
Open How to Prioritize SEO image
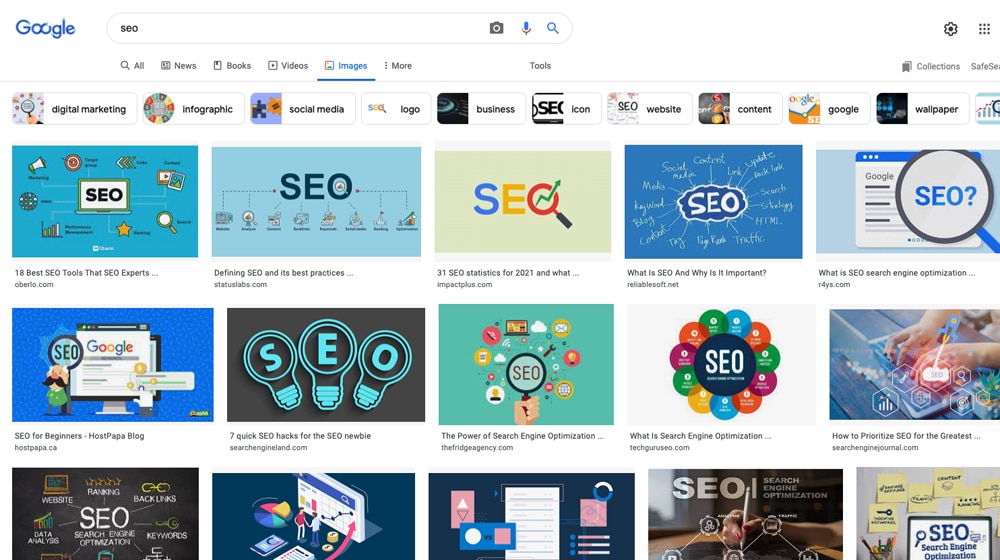[x=915, y=364]
